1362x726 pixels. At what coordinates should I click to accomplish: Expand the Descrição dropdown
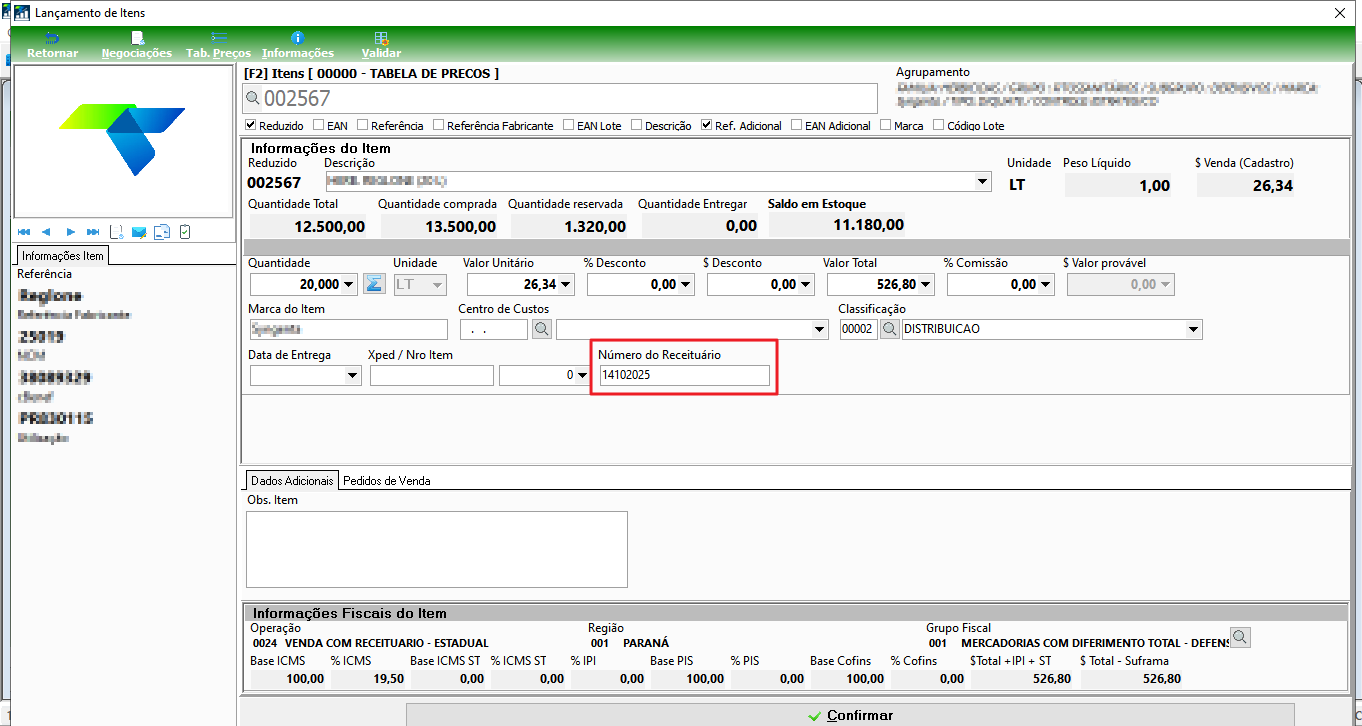(983, 182)
